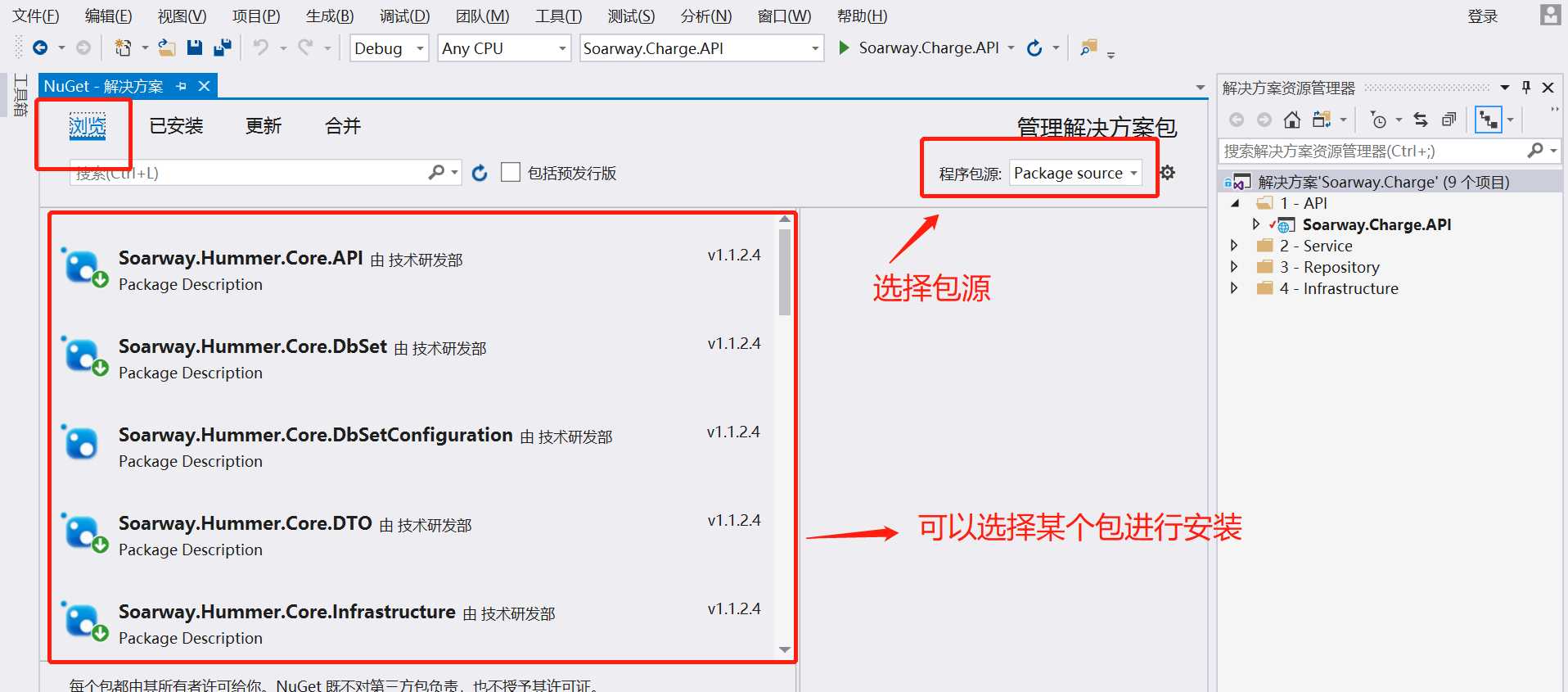This screenshot has height=692, width=1568.
Task: Click the navigate forward arrow in the main toolbar
Action: pyautogui.click(x=83, y=47)
